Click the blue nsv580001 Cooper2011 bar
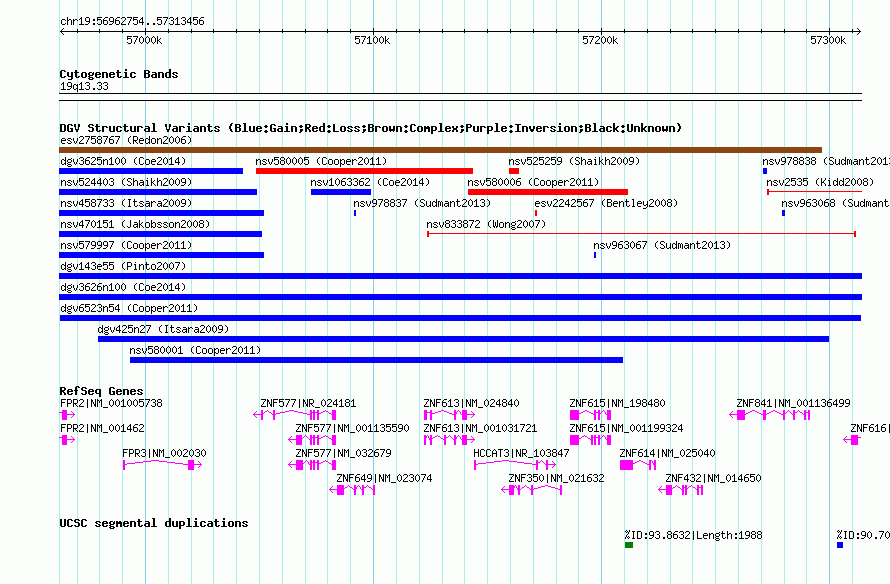The width and height of the screenshot is (890, 584). [376, 360]
